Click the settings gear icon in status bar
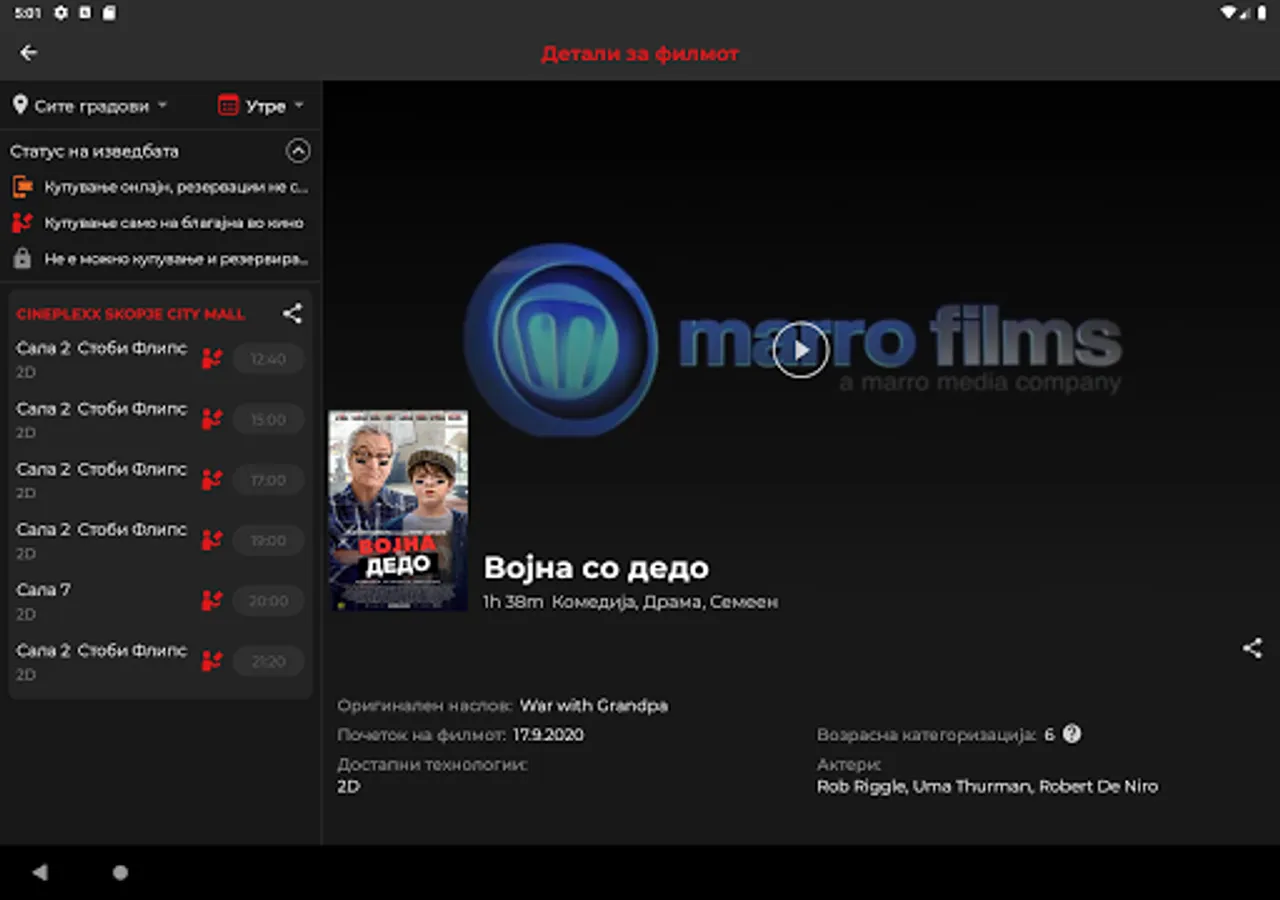1280x900 pixels. pos(62,13)
